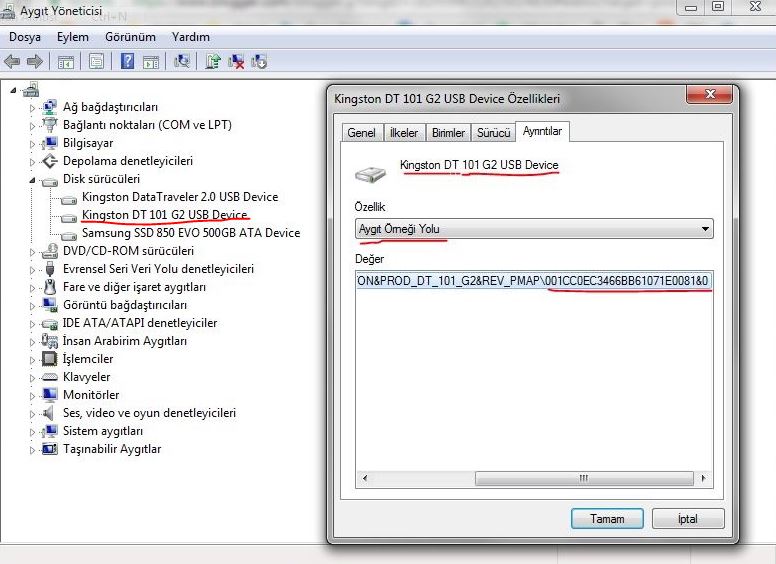Expand the Bilgisayar node arrow
This screenshot has width=776, height=564.
click(x=32, y=144)
